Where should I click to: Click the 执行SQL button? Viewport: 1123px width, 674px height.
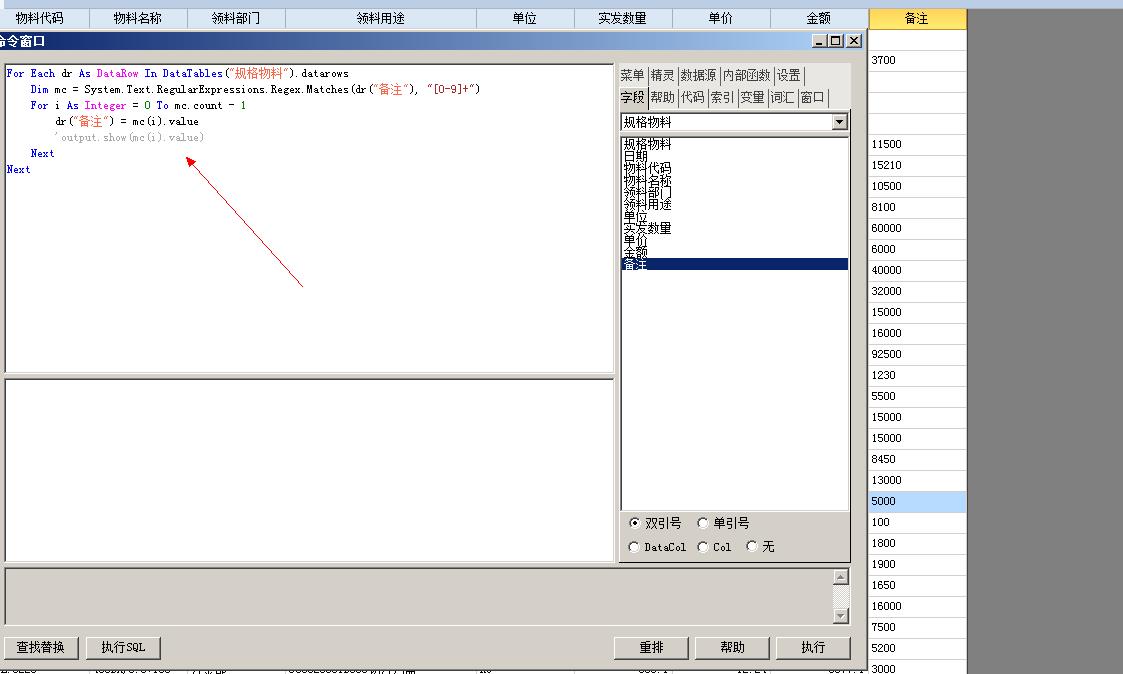(x=123, y=647)
